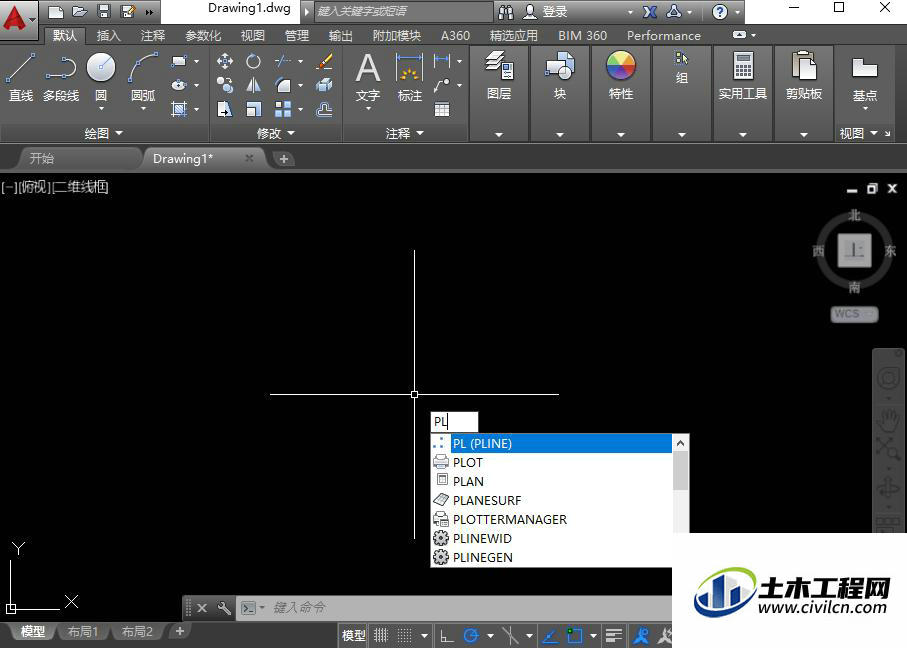This screenshot has height=648, width=907.
Task: Toggle 2D object snap in status bar
Action: [574, 636]
